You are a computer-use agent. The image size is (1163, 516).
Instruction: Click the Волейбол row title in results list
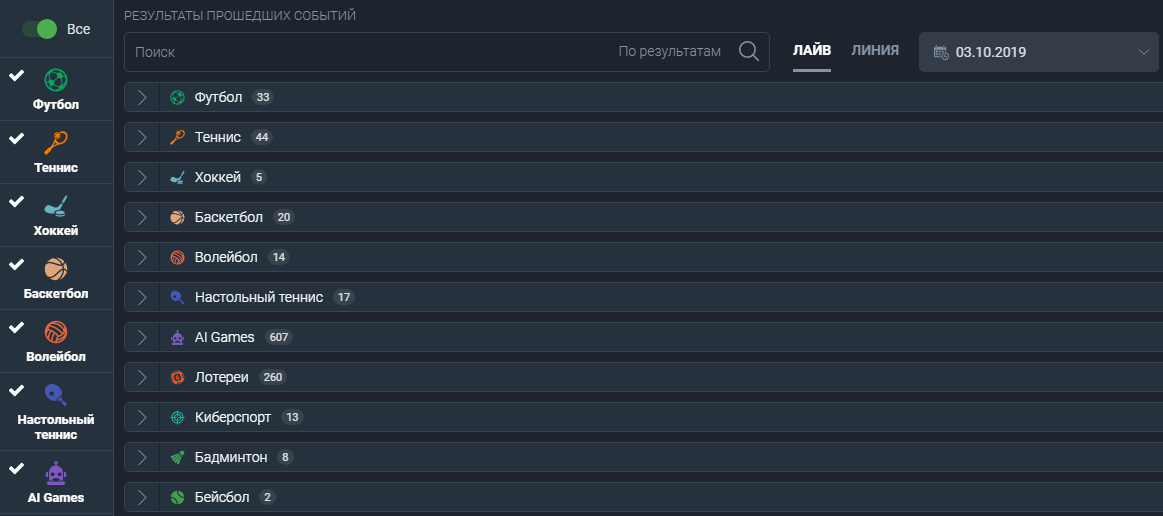click(226, 257)
